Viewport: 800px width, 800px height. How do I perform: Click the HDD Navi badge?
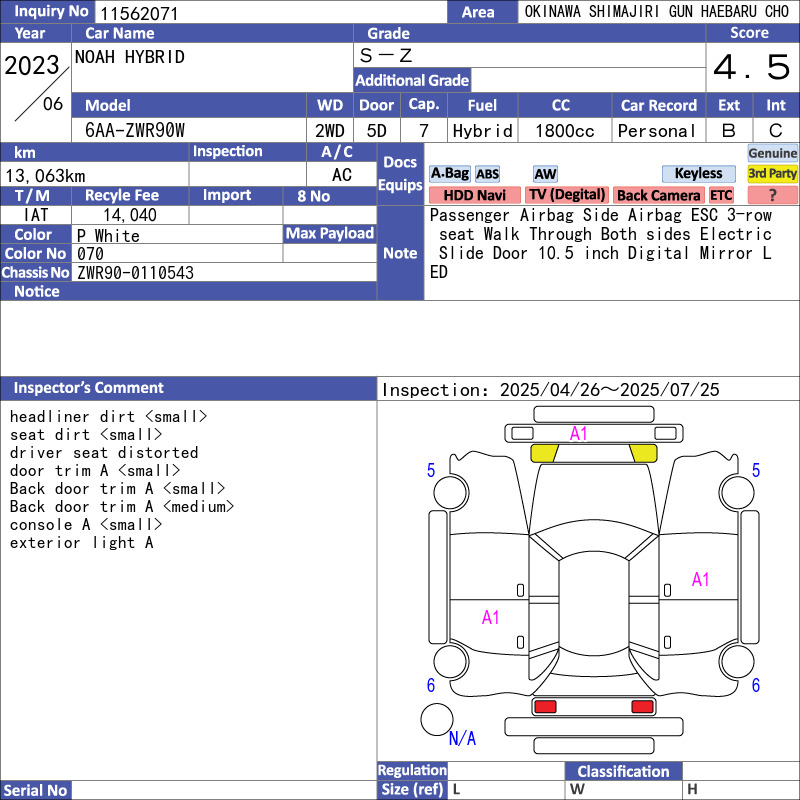[x=474, y=195]
